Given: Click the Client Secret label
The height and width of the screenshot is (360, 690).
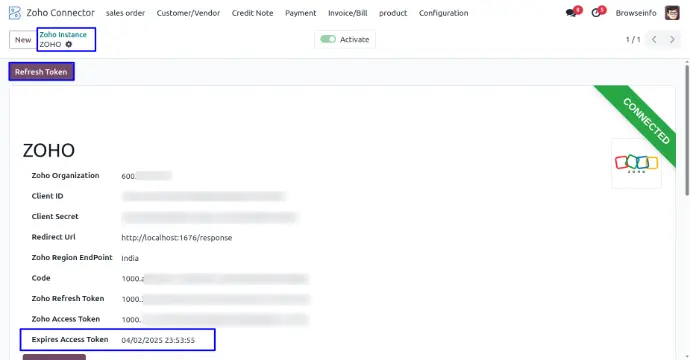Looking at the screenshot, I should (55, 216).
